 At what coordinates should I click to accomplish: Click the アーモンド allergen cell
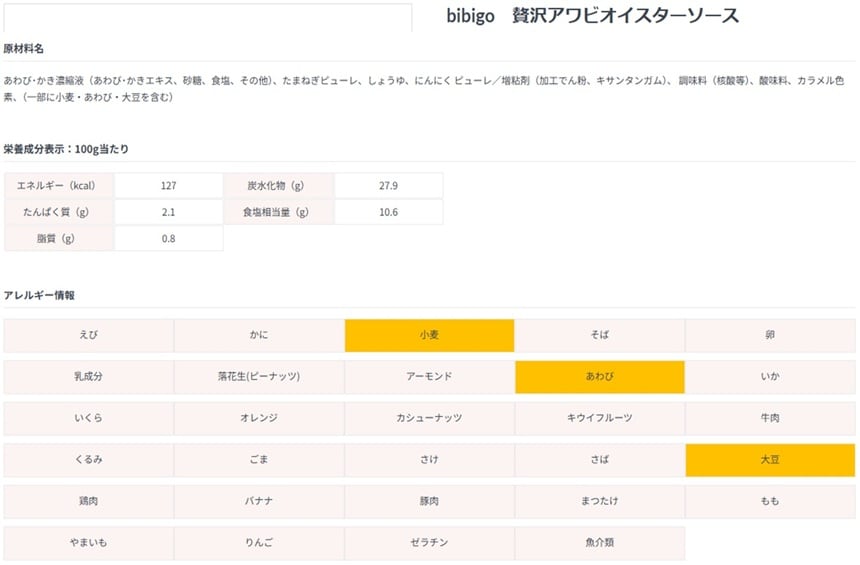tap(429, 377)
